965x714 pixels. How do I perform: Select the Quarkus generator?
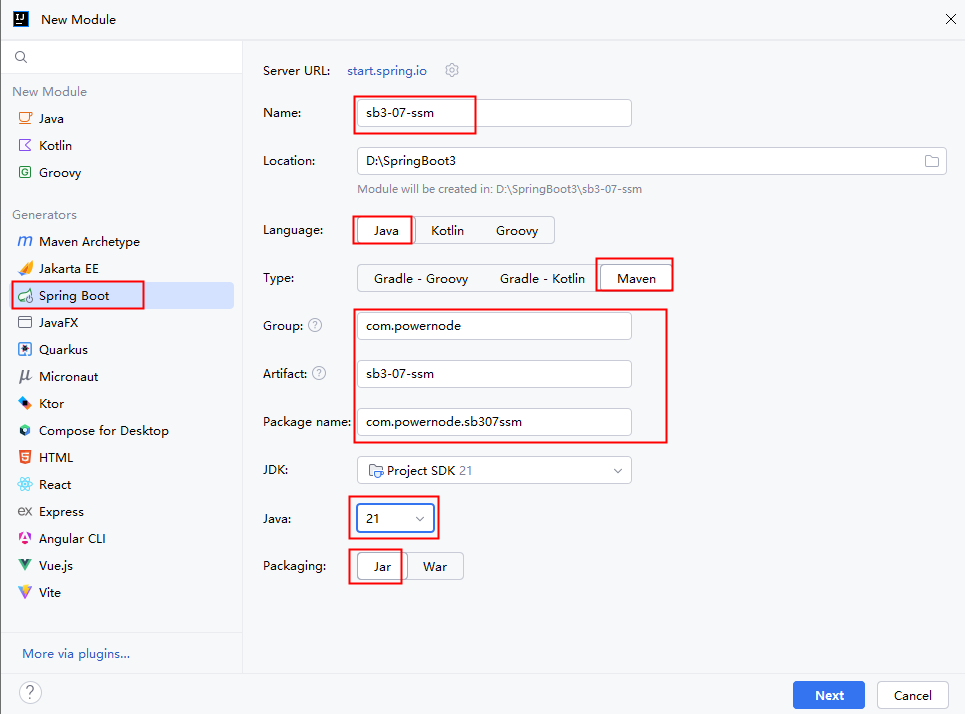pyautogui.click(x=63, y=350)
